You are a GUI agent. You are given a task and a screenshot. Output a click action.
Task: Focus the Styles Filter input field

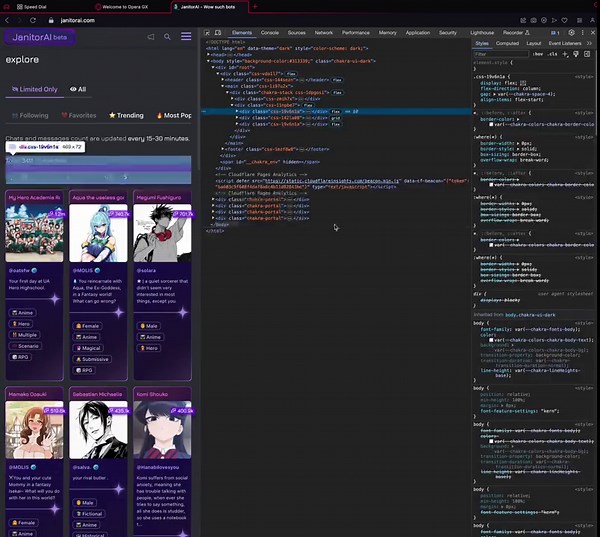tap(501, 54)
